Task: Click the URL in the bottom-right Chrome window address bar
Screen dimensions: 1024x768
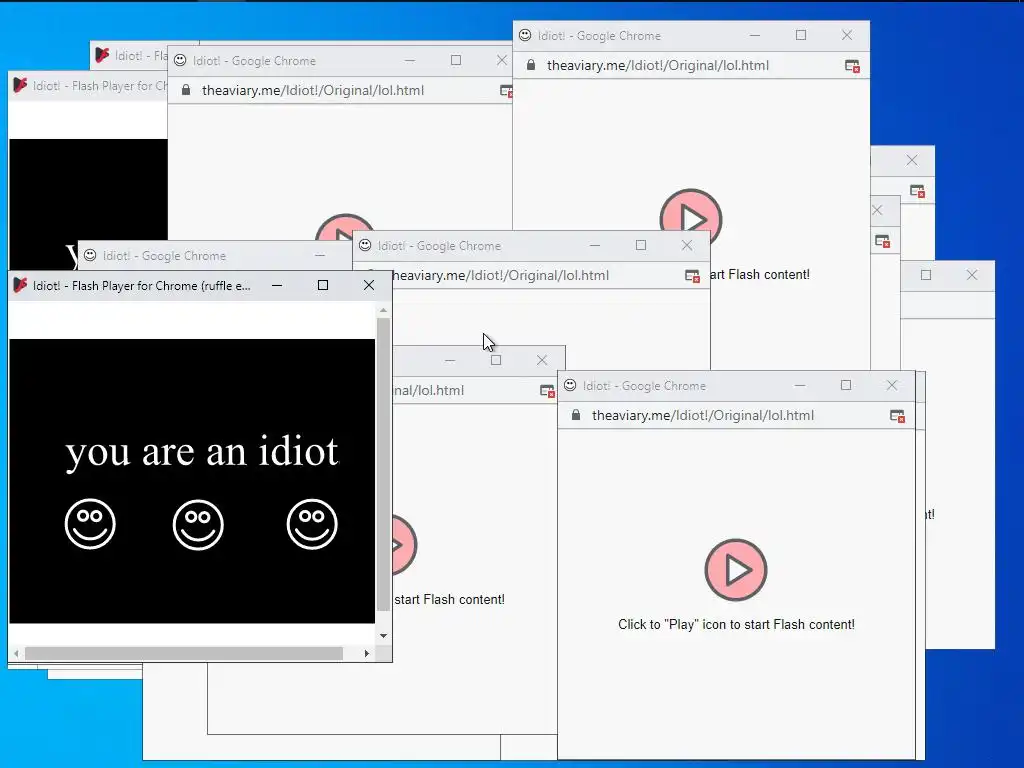Action: click(x=703, y=415)
